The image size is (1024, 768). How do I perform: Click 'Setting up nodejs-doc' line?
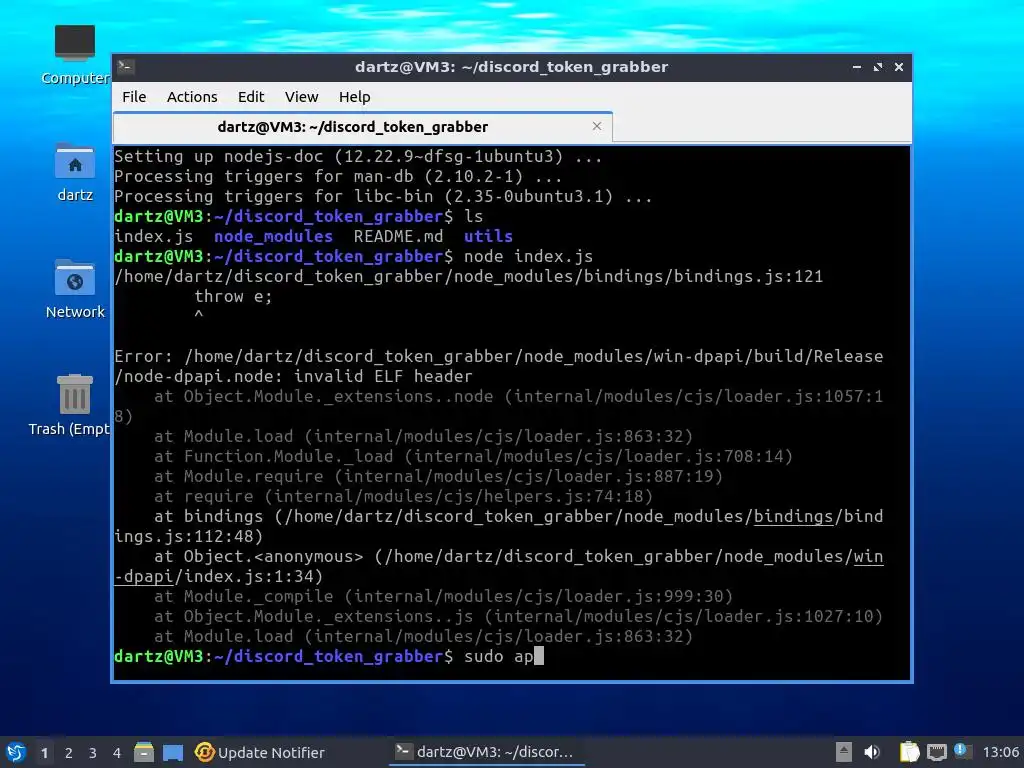(x=358, y=157)
